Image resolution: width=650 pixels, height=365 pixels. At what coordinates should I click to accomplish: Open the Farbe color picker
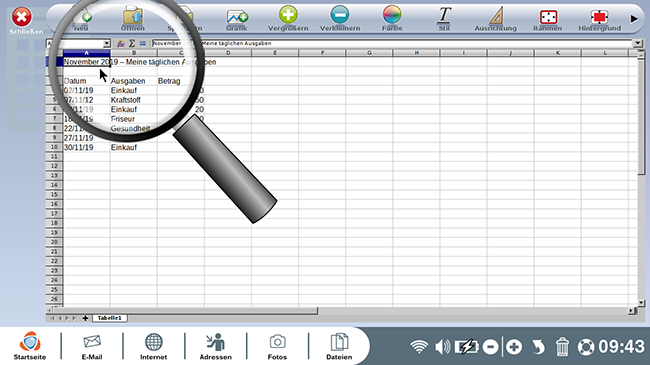tap(392, 15)
